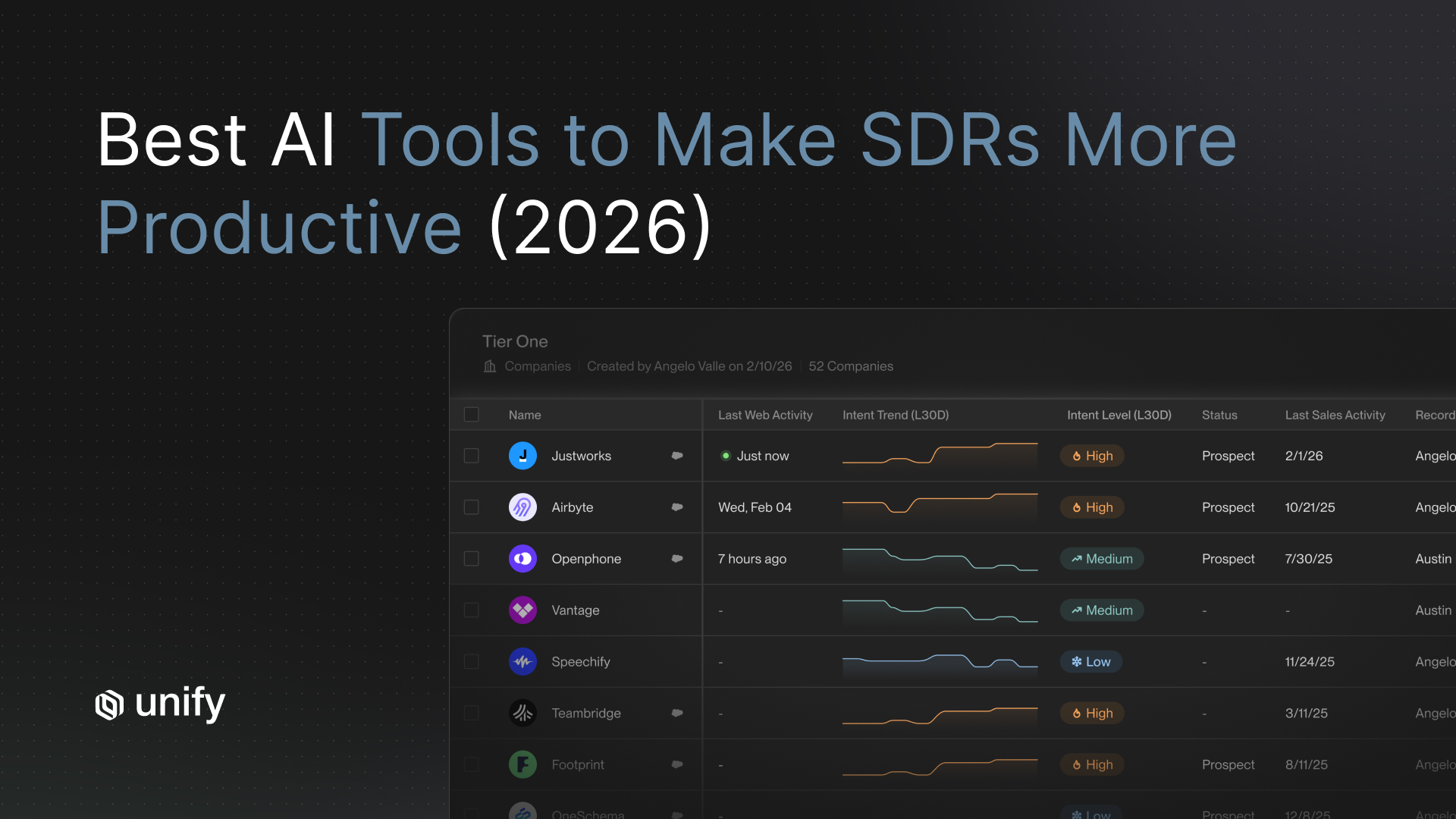This screenshot has width=1456, height=819.
Task: Click 'Created by Angelo Valle on 2/10/26'
Action: (689, 366)
